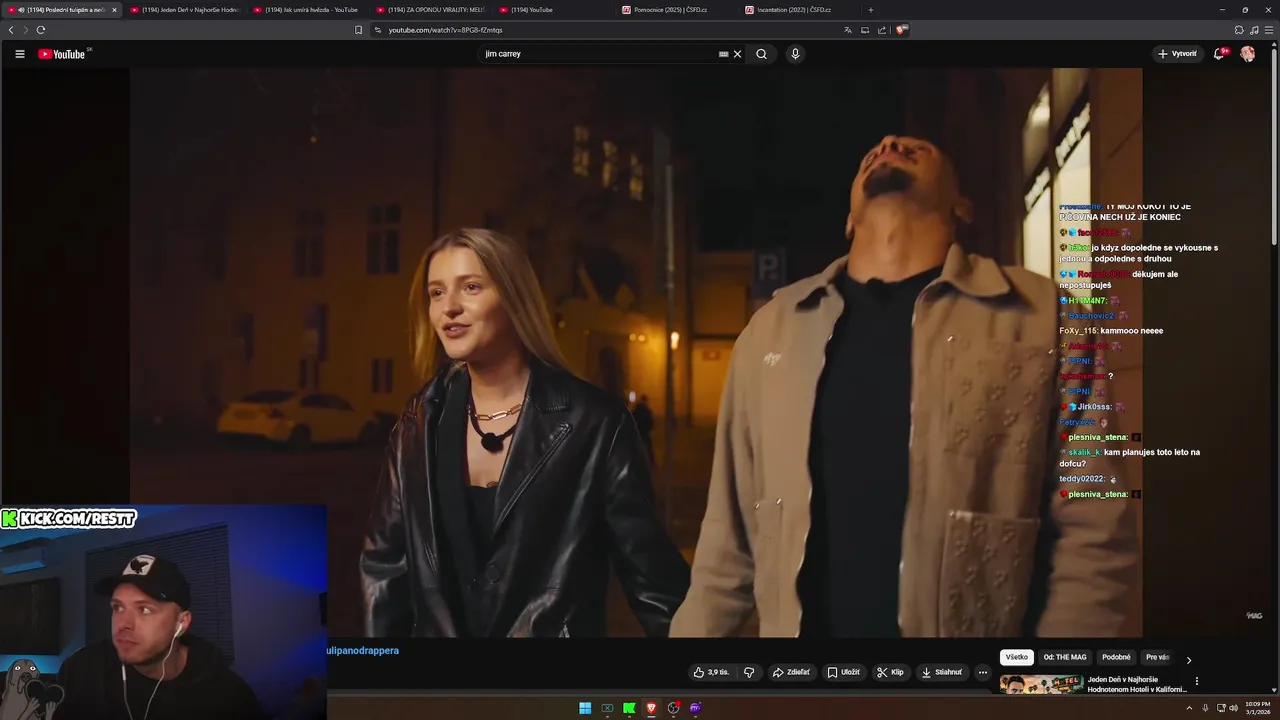Open the purple taskbar app icon
Image resolution: width=1280 pixels, height=720 pixels.
click(695, 708)
